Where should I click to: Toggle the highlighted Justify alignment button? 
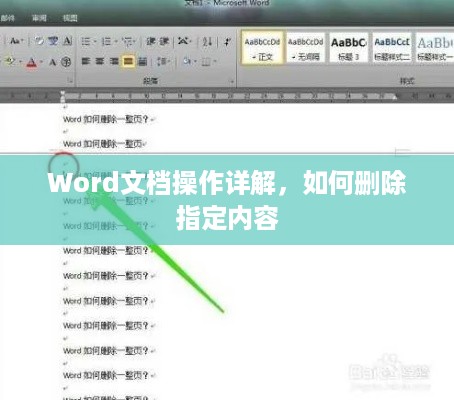click(128, 61)
